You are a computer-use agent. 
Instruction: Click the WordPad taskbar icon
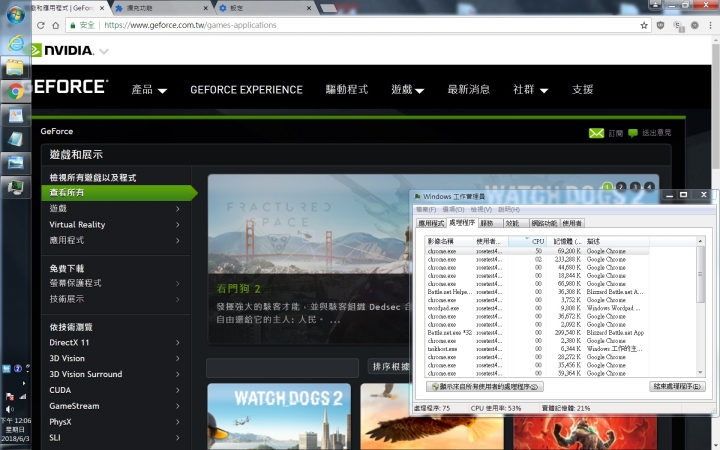(15, 115)
